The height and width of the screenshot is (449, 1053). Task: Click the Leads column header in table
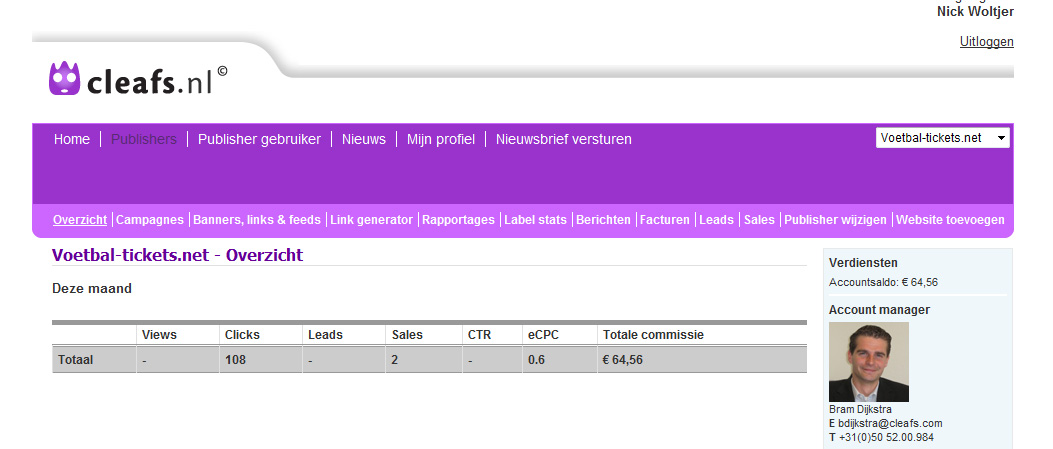point(325,335)
